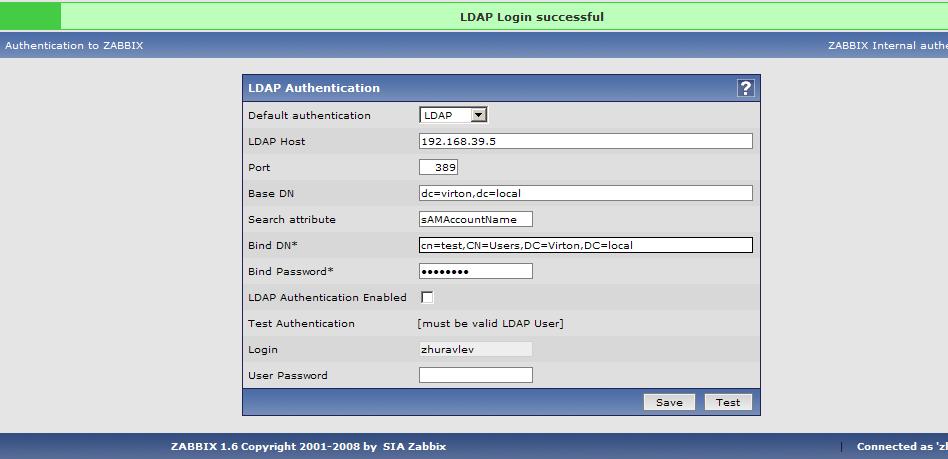This screenshot has width=948, height=459.
Task: Click the SIA Zabbix footer link
Action: pyautogui.click(x=414, y=447)
